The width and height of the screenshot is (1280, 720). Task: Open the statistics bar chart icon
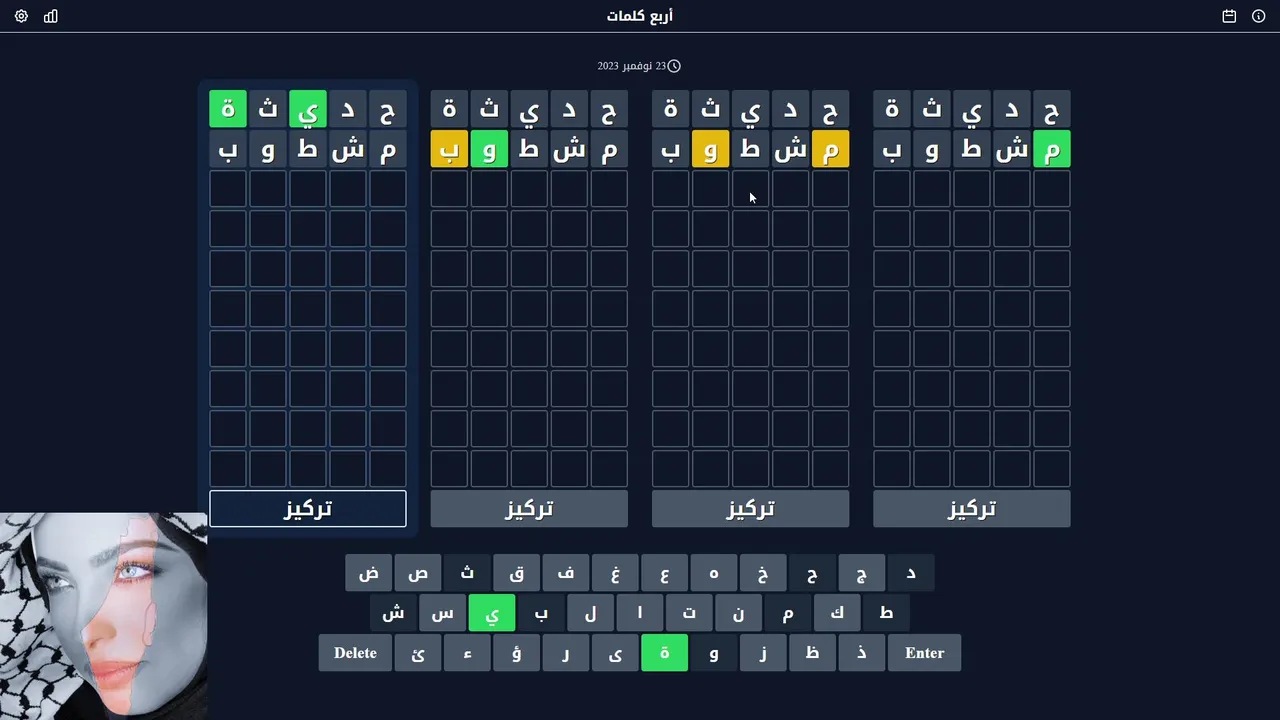(x=51, y=16)
